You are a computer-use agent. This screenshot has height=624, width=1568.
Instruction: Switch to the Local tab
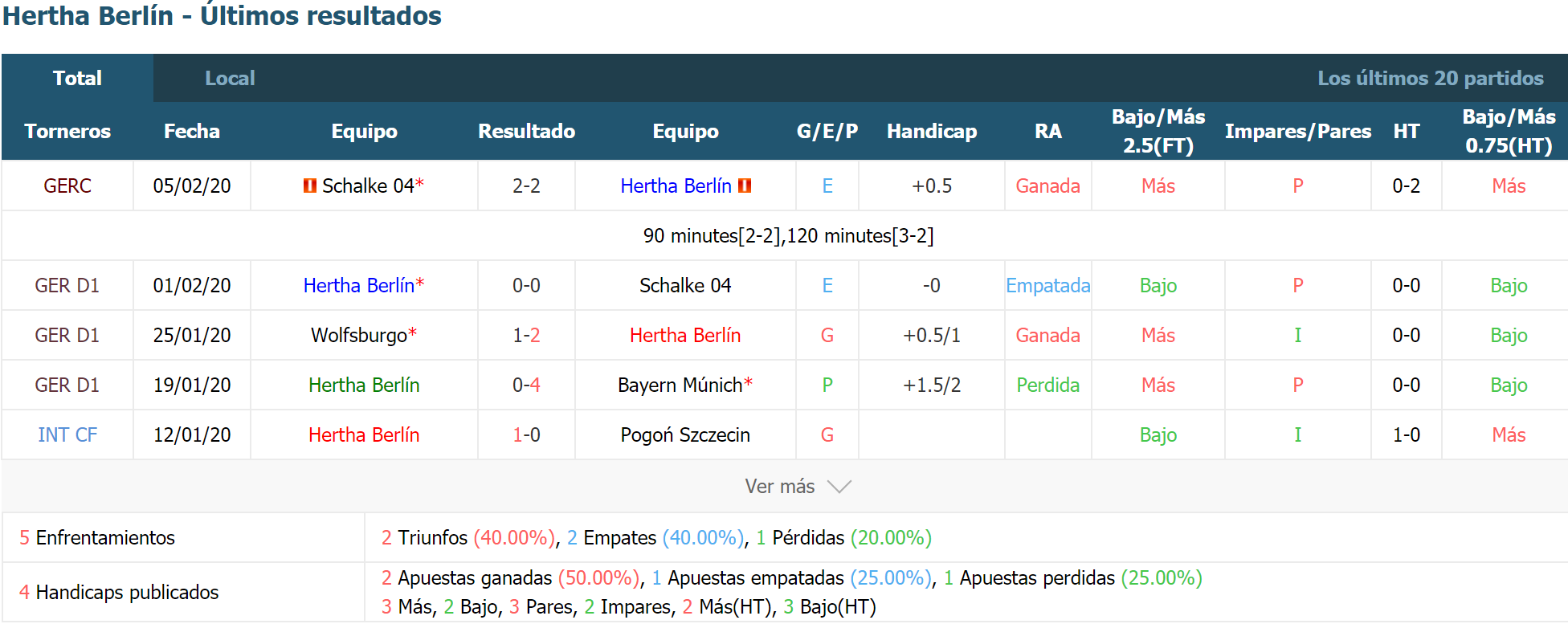[230, 78]
